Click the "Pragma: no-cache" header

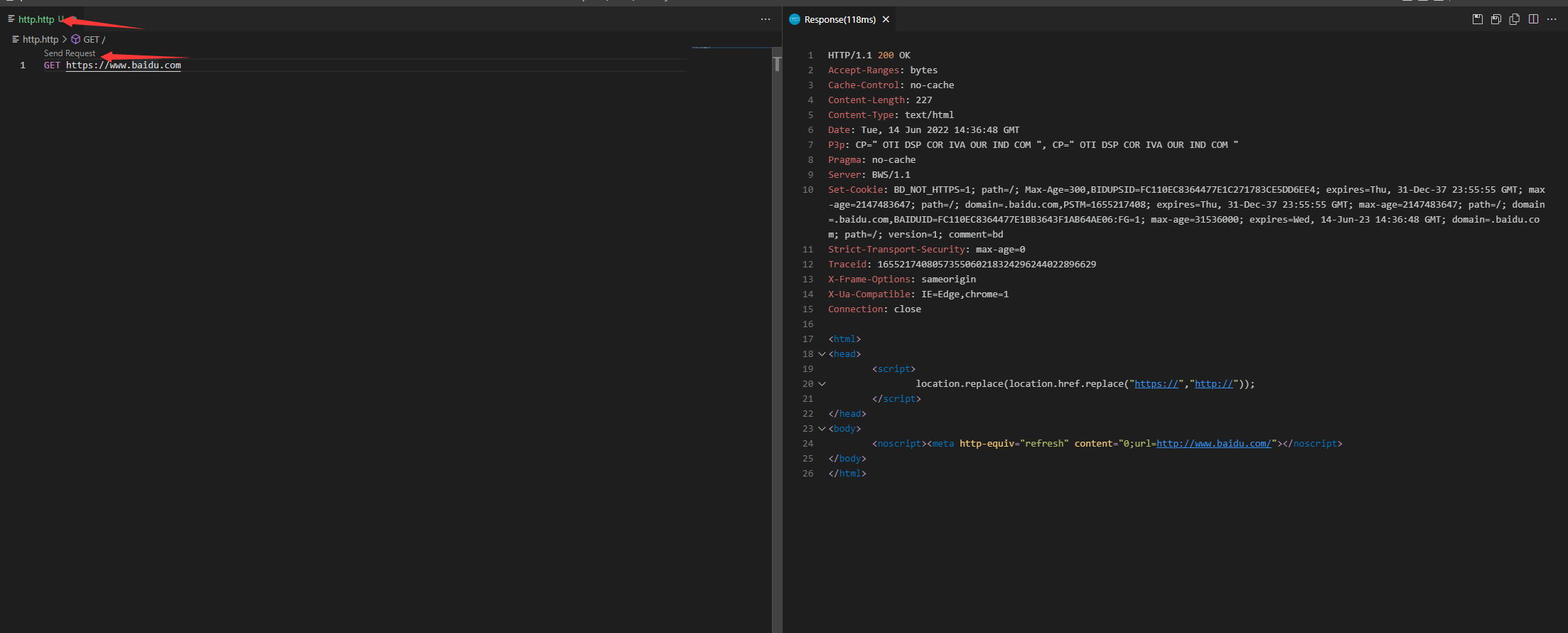coord(872,160)
